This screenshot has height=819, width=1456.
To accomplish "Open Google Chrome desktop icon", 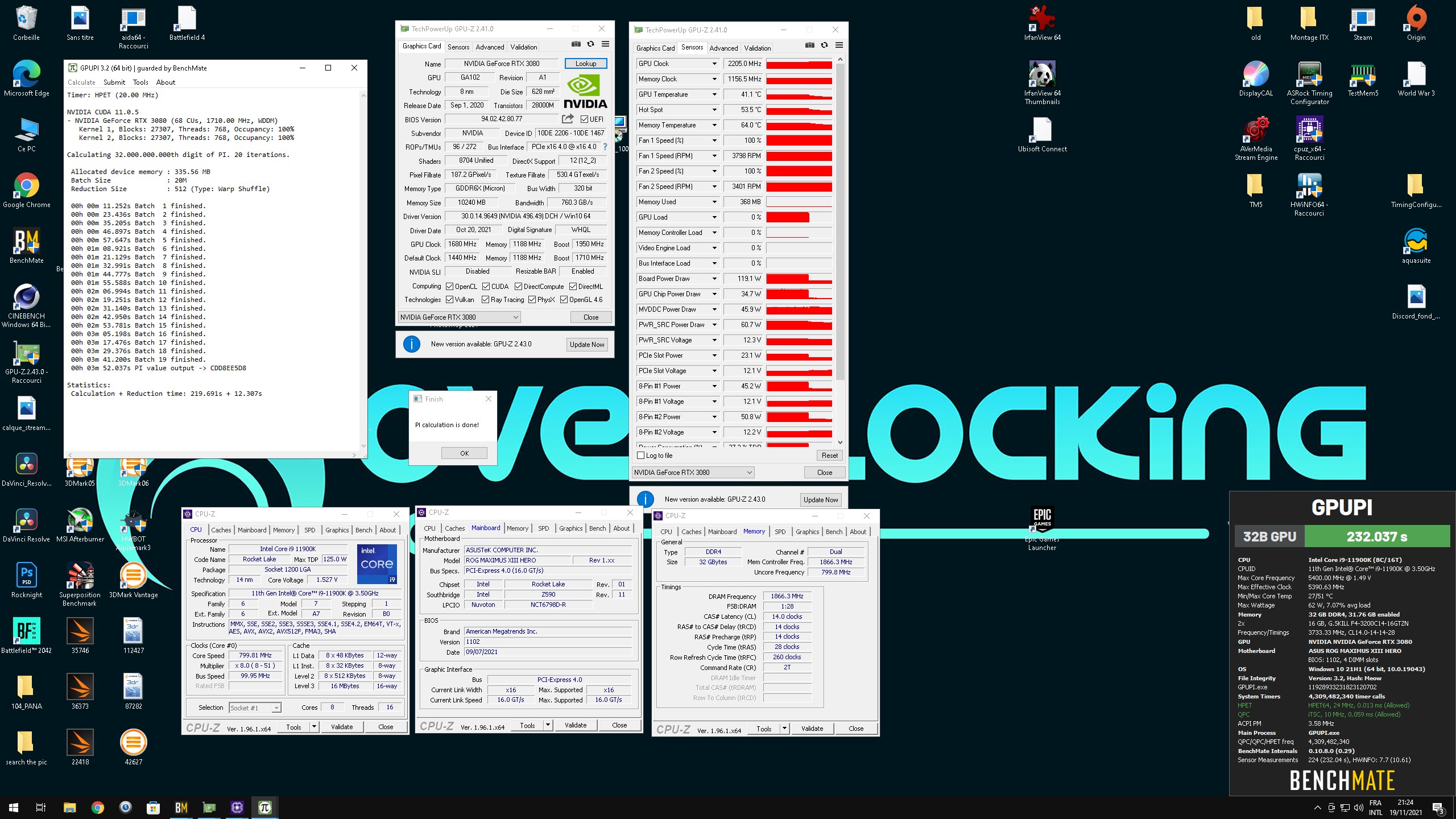I will (26, 191).
